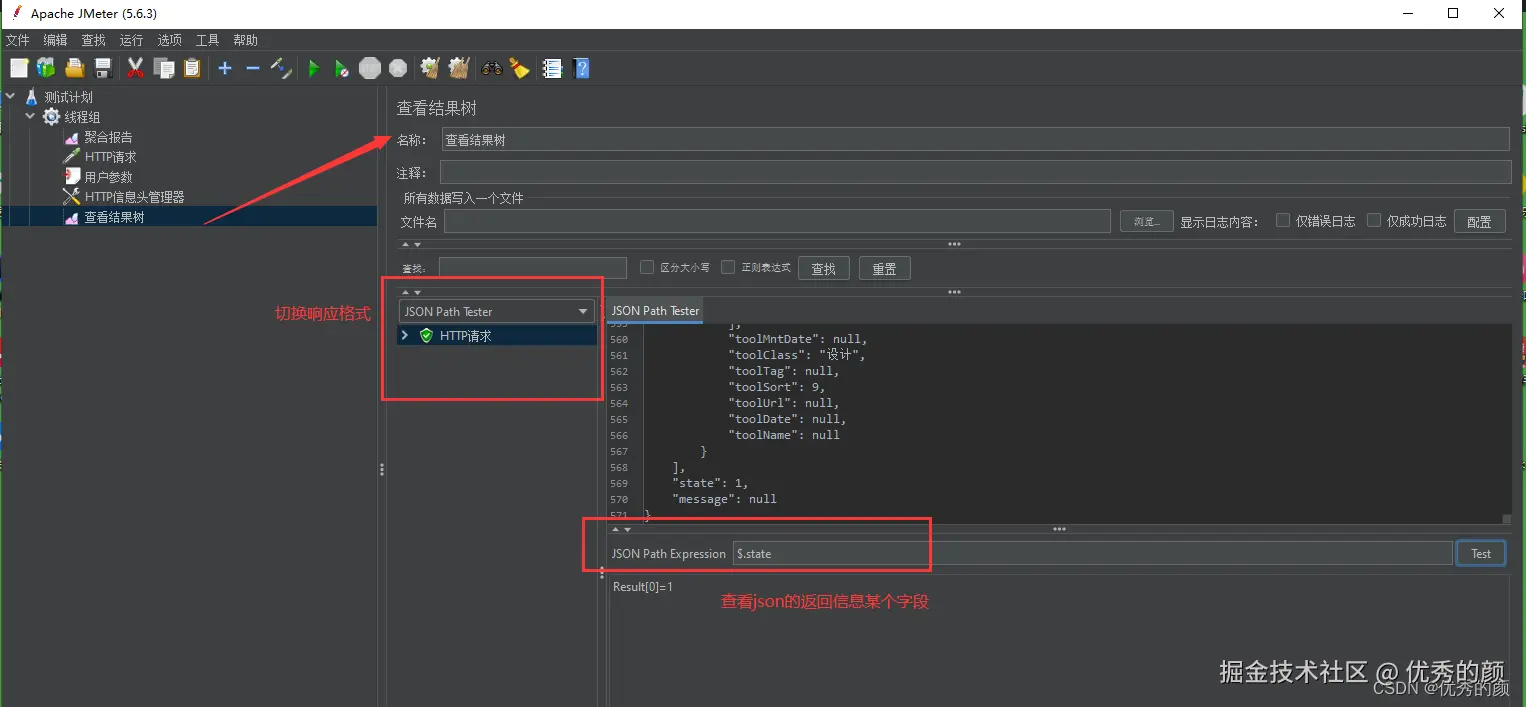This screenshot has width=1526, height=707.
Task: Select 聚合报告 in the test tree
Action: pyautogui.click(x=108, y=137)
